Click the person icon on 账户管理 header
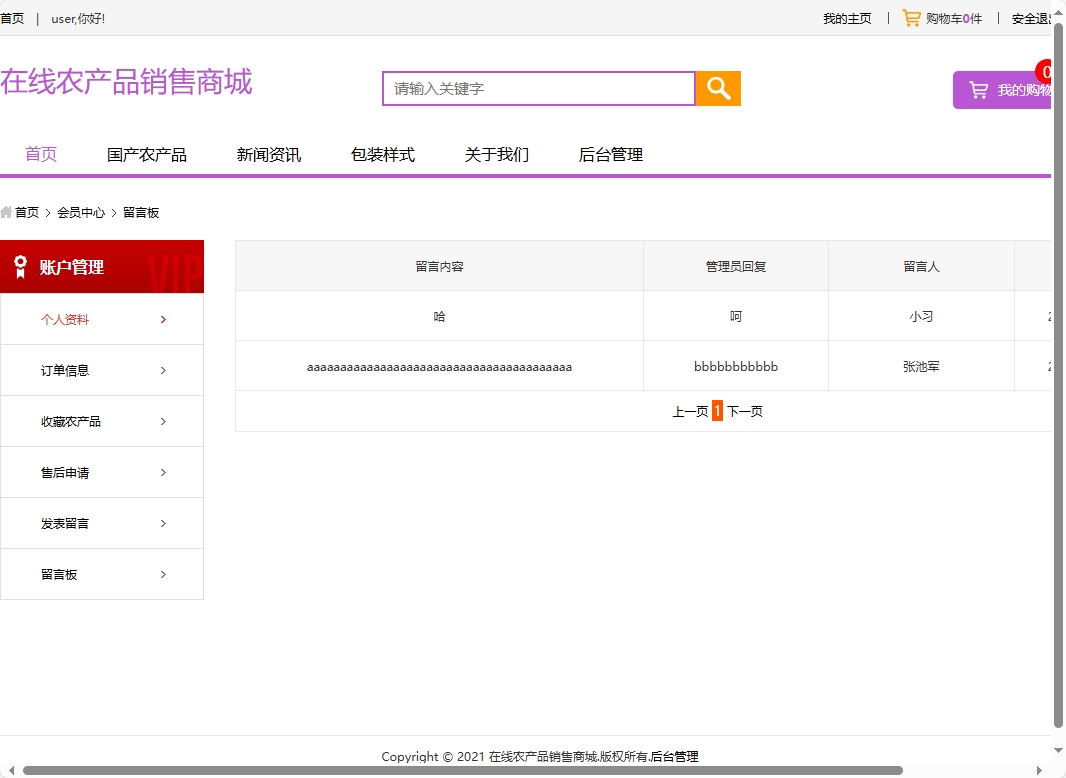Viewport: 1066px width, 778px height. click(20, 266)
